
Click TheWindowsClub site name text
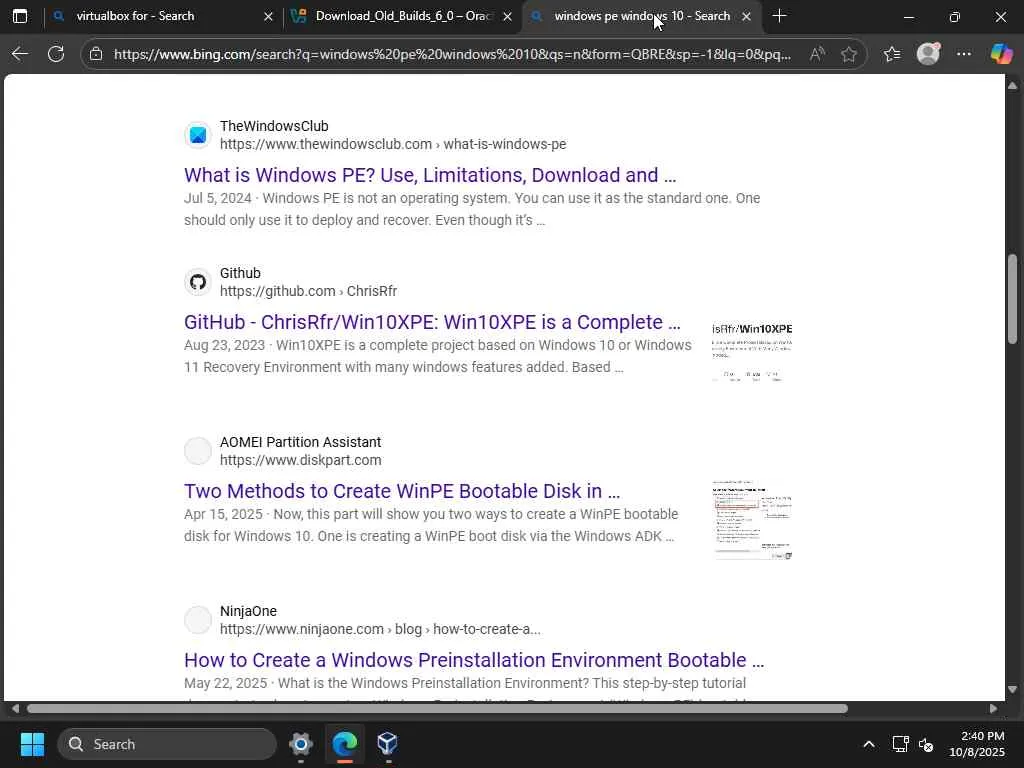pyautogui.click(x=274, y=127)
